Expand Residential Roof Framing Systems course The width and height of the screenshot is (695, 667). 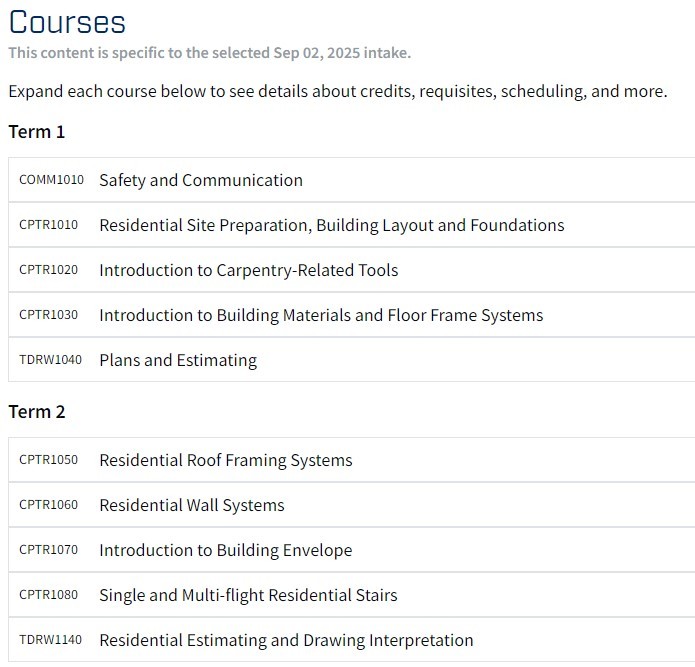pos(351,460)
